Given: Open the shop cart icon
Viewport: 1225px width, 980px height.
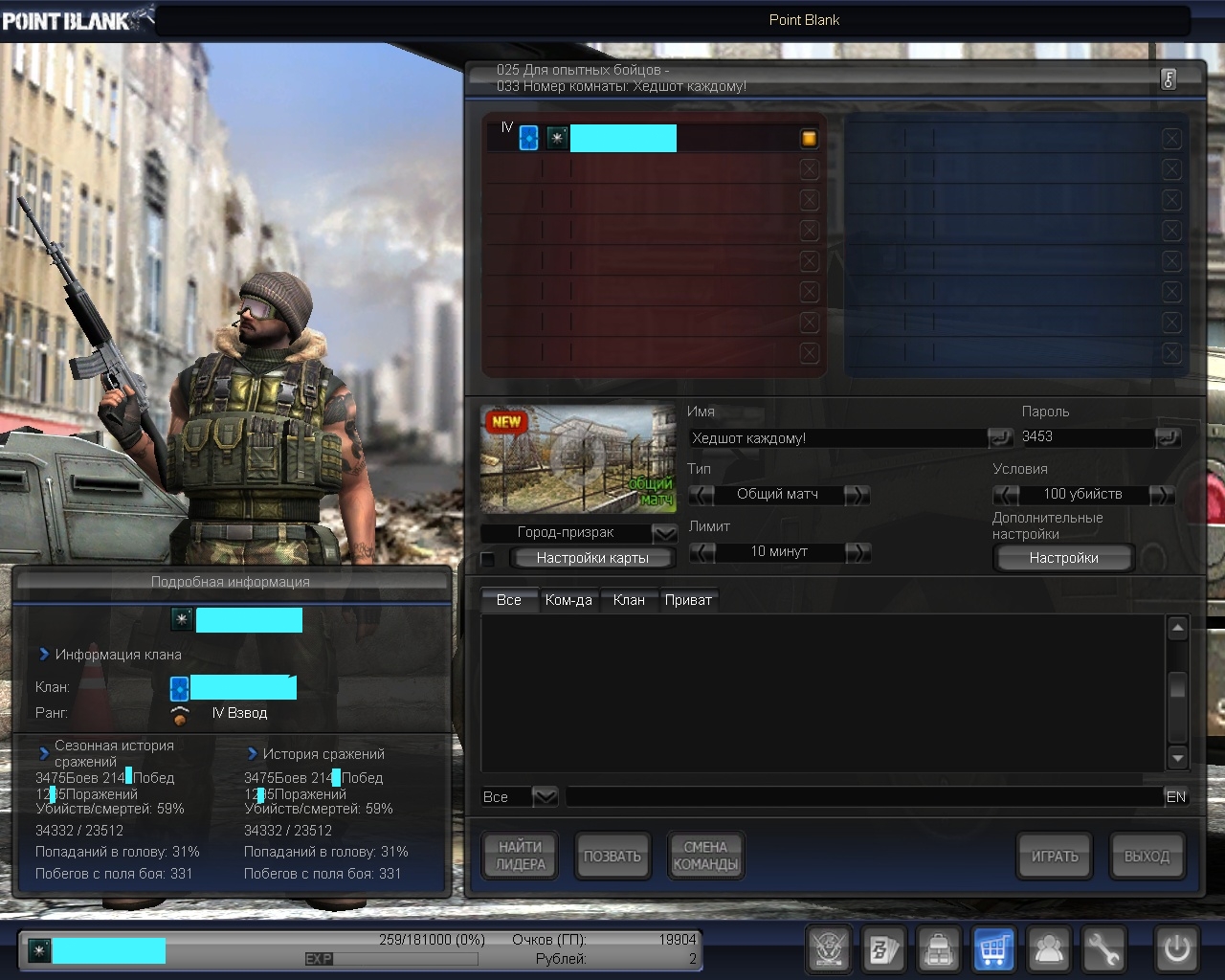Looking at the screenshot, I should point(993,950).
